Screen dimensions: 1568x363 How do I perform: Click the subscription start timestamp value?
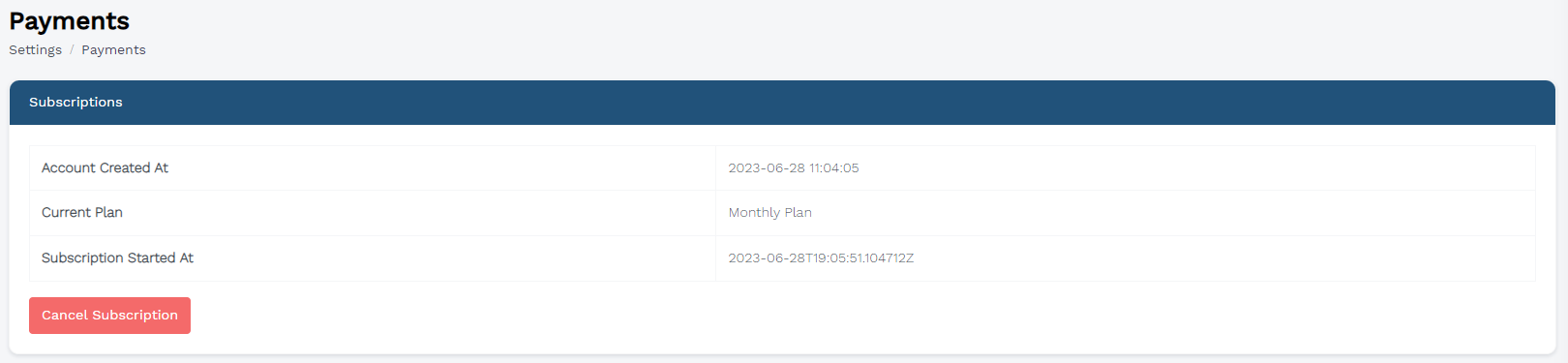[821, 258]
